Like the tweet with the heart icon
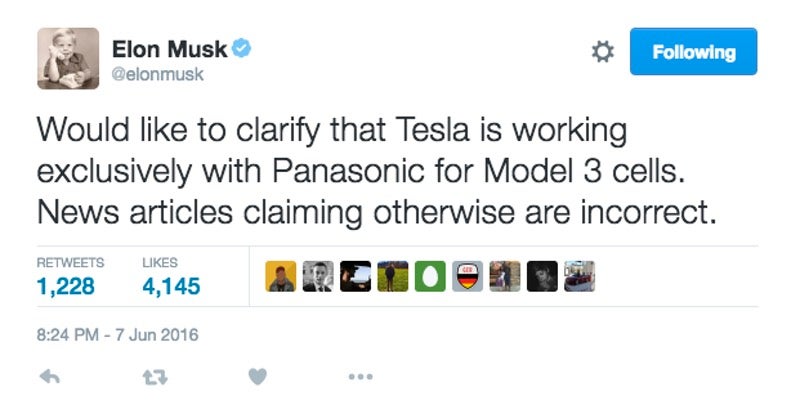The height and width of the screenshot is (418, 800). pyautogui.click(x=258, y=377)
